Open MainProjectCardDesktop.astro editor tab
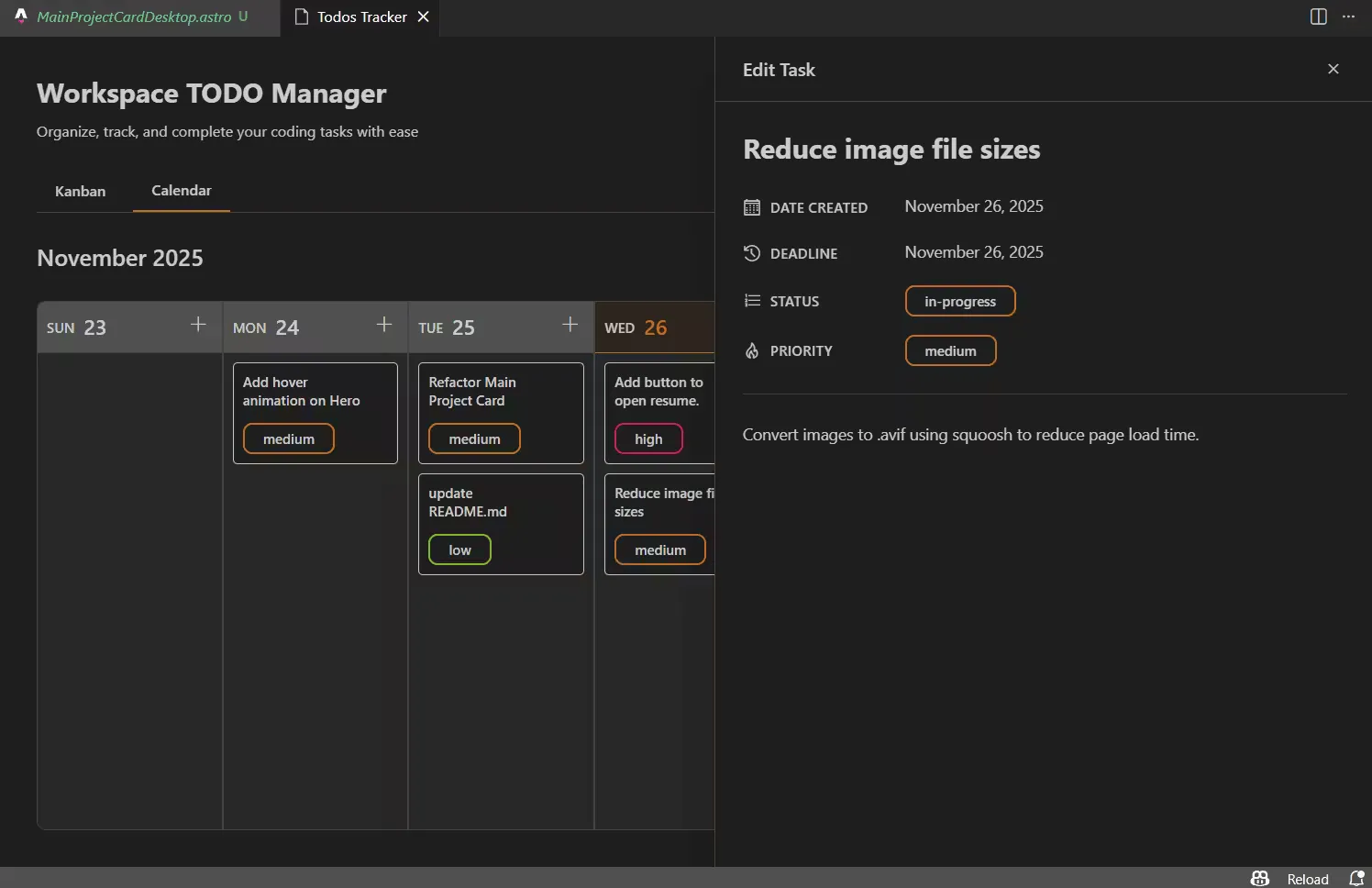 pyautogui.click(x=134, y=17)
